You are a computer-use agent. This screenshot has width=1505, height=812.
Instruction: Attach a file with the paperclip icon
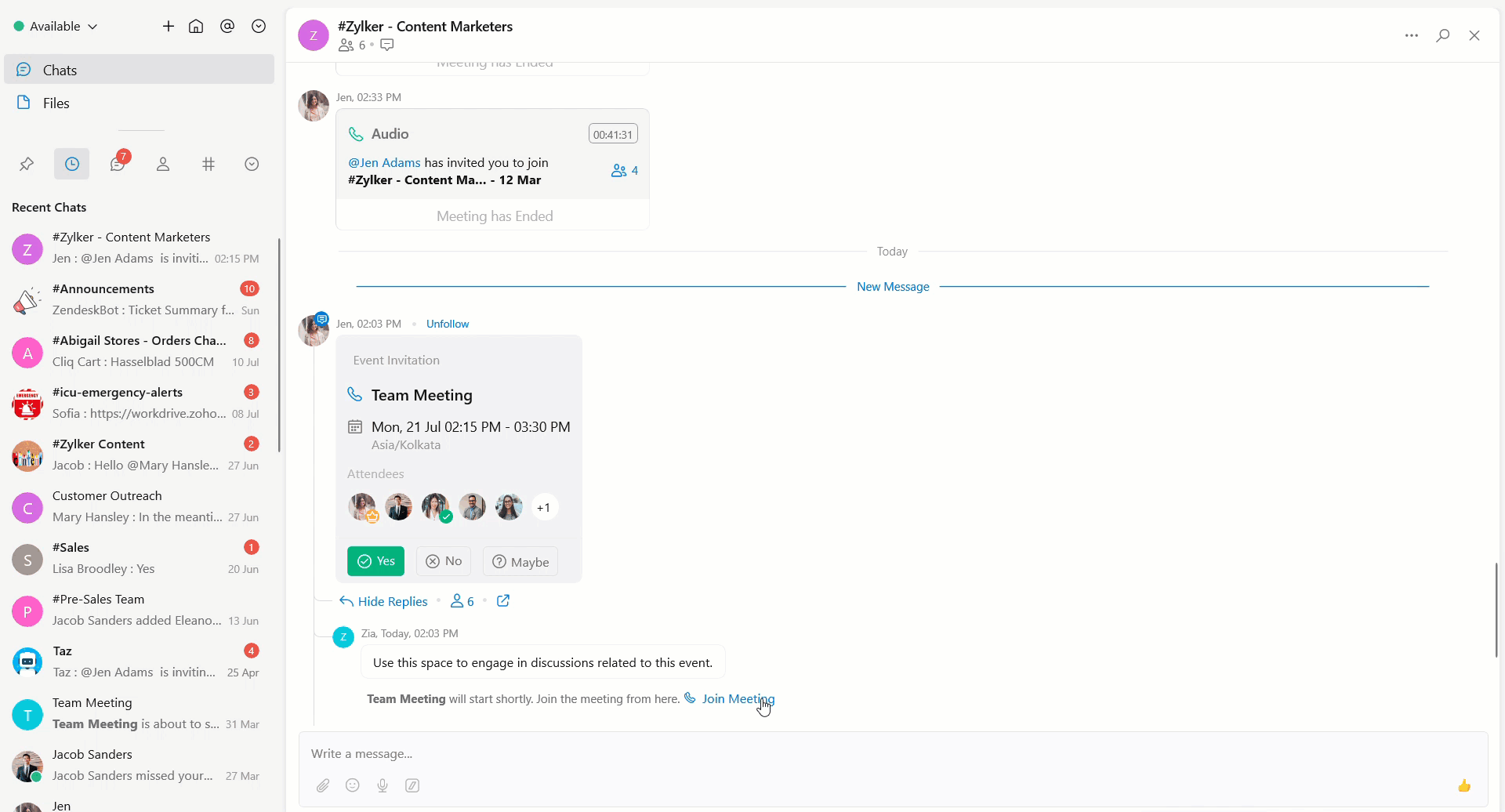(x=323, y=785)
